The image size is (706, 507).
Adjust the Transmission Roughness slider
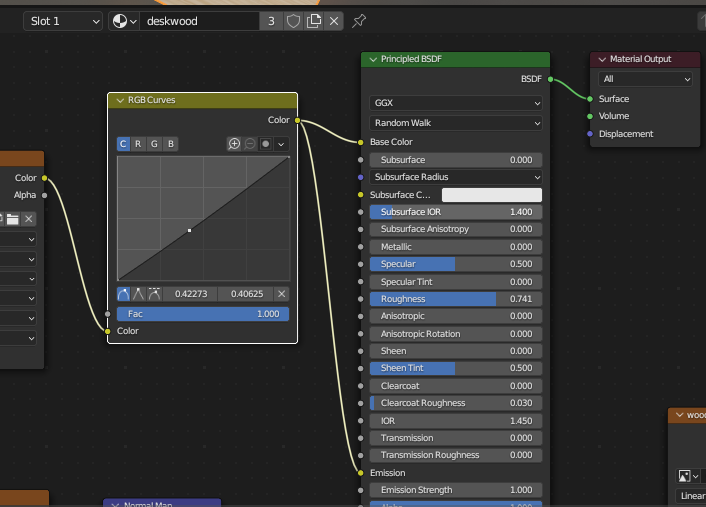click(x=456, y=455)
